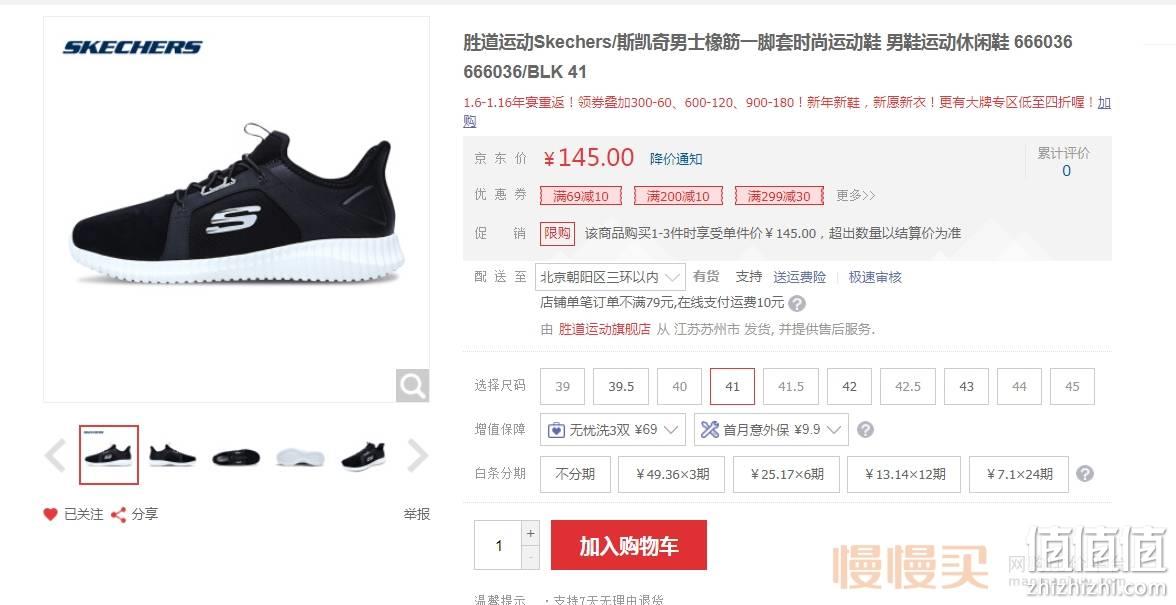
Task: Add item with 加入购物车 button
Action: pyautogui.click(x=628, y=545)
